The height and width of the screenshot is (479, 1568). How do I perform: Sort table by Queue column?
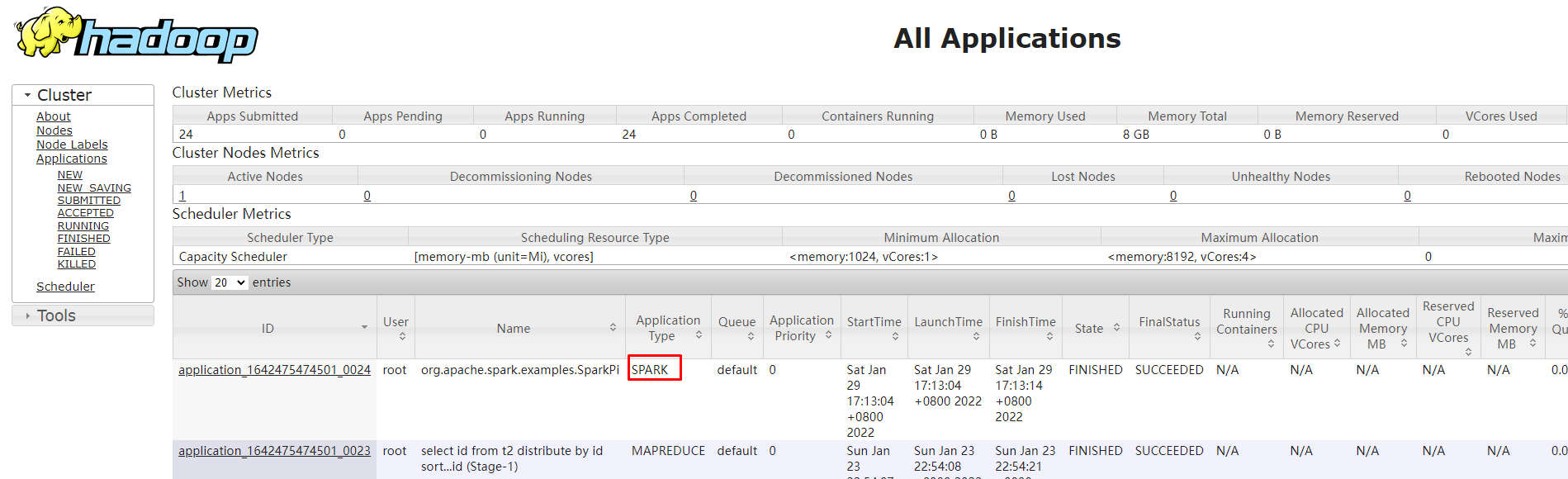tap(737, 328)
